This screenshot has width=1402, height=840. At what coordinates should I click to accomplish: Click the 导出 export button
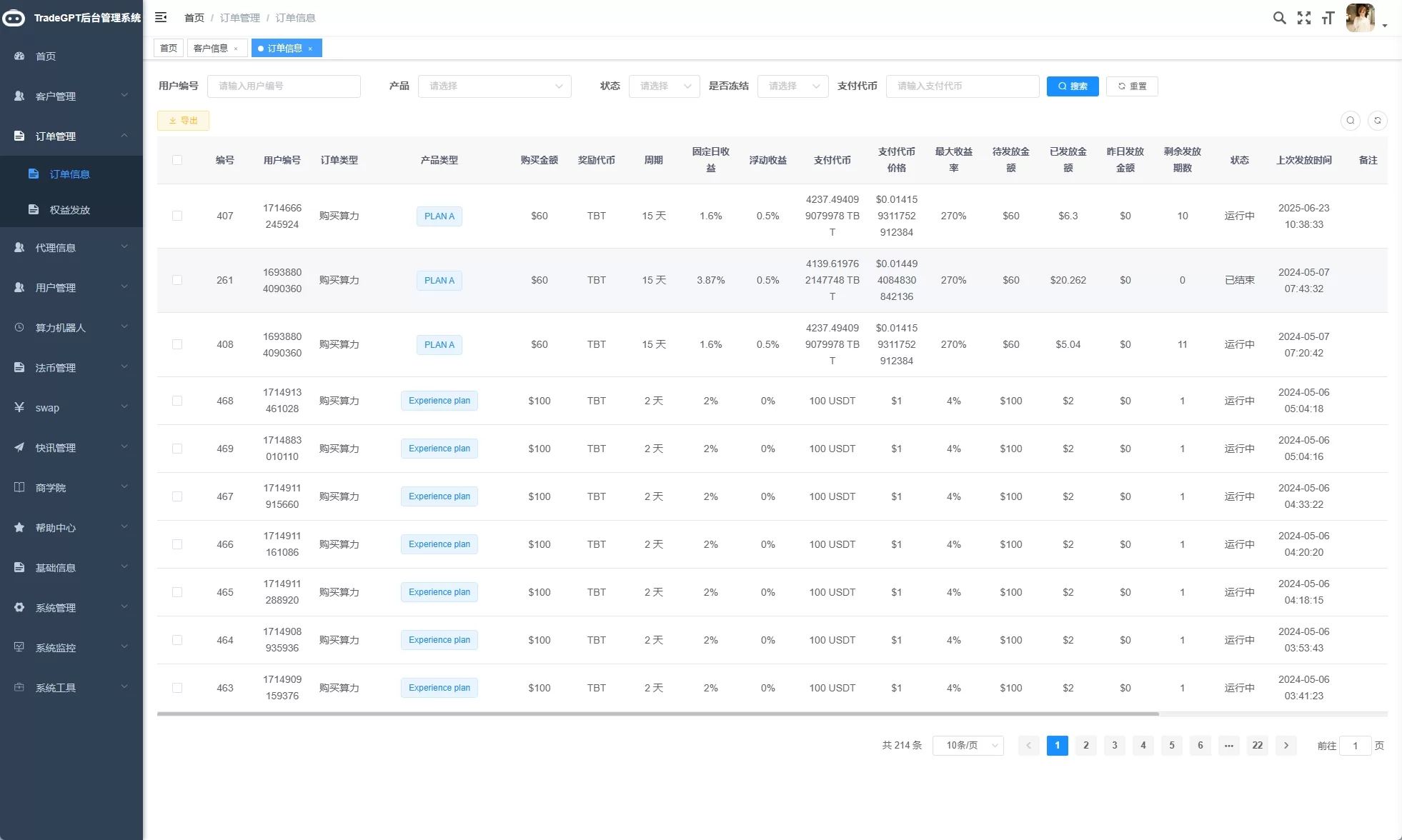pyautogui.click(x=183, y=121)
